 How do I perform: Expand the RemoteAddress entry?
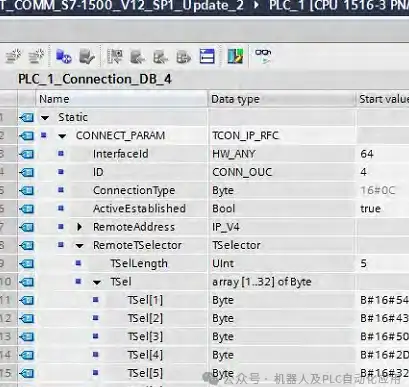tap(79, 227)
